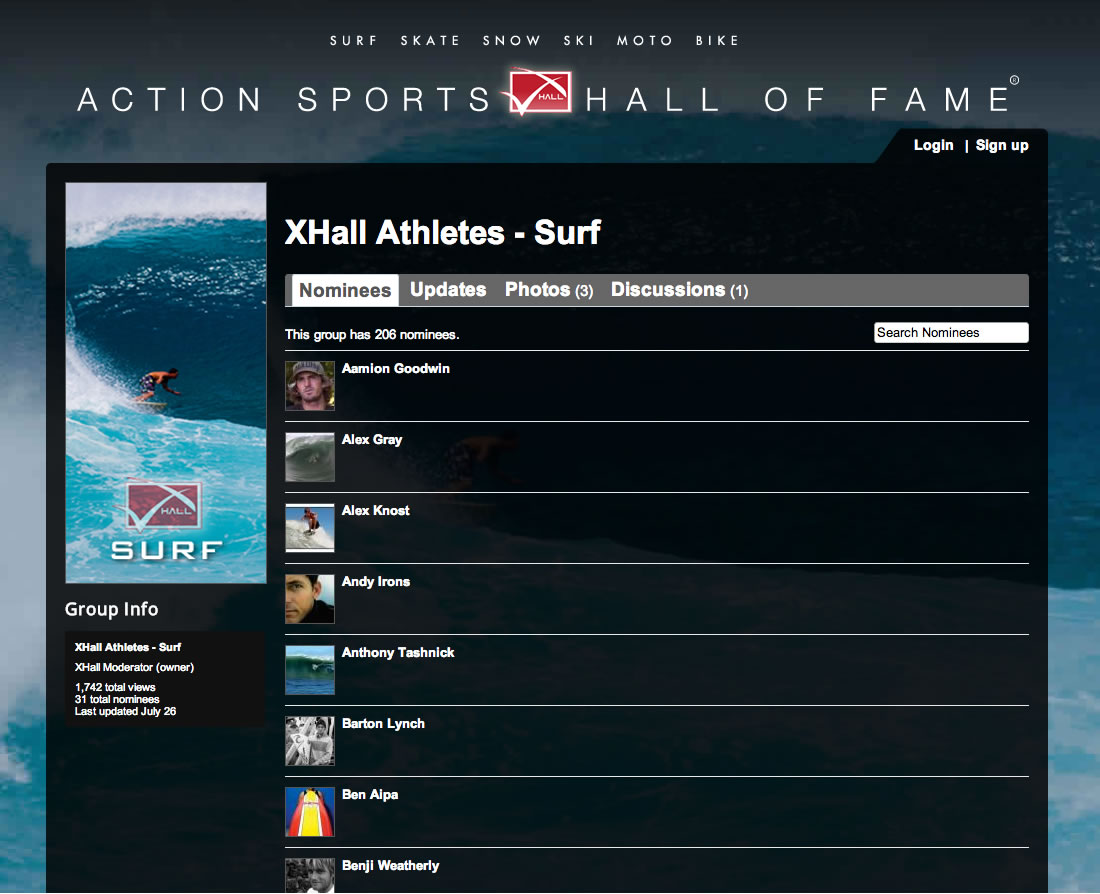Click the large Surf group banner image
This screenshot has width=1100, height=894.
(166, 383)
